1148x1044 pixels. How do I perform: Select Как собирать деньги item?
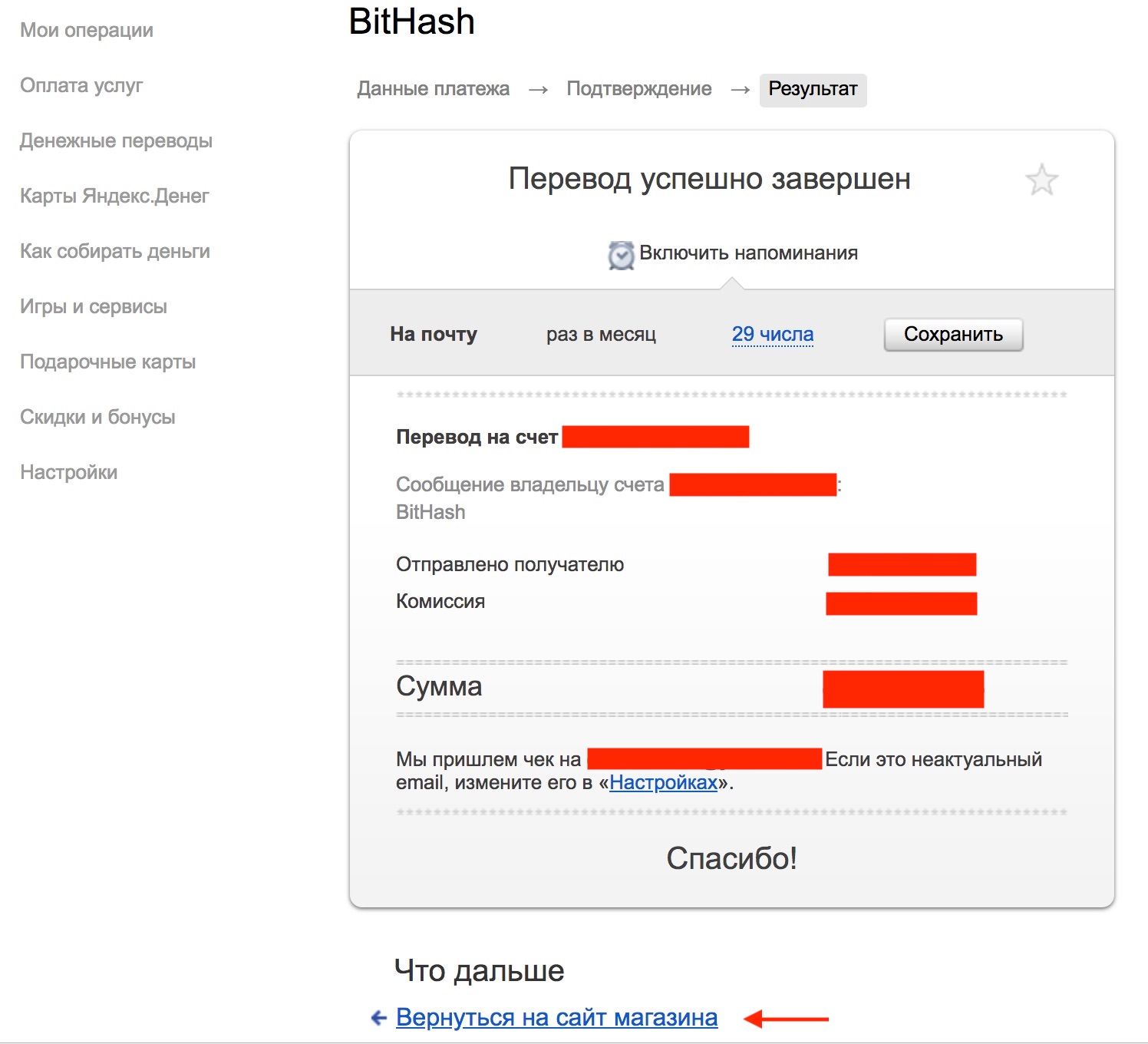click(x=115, y=251)
